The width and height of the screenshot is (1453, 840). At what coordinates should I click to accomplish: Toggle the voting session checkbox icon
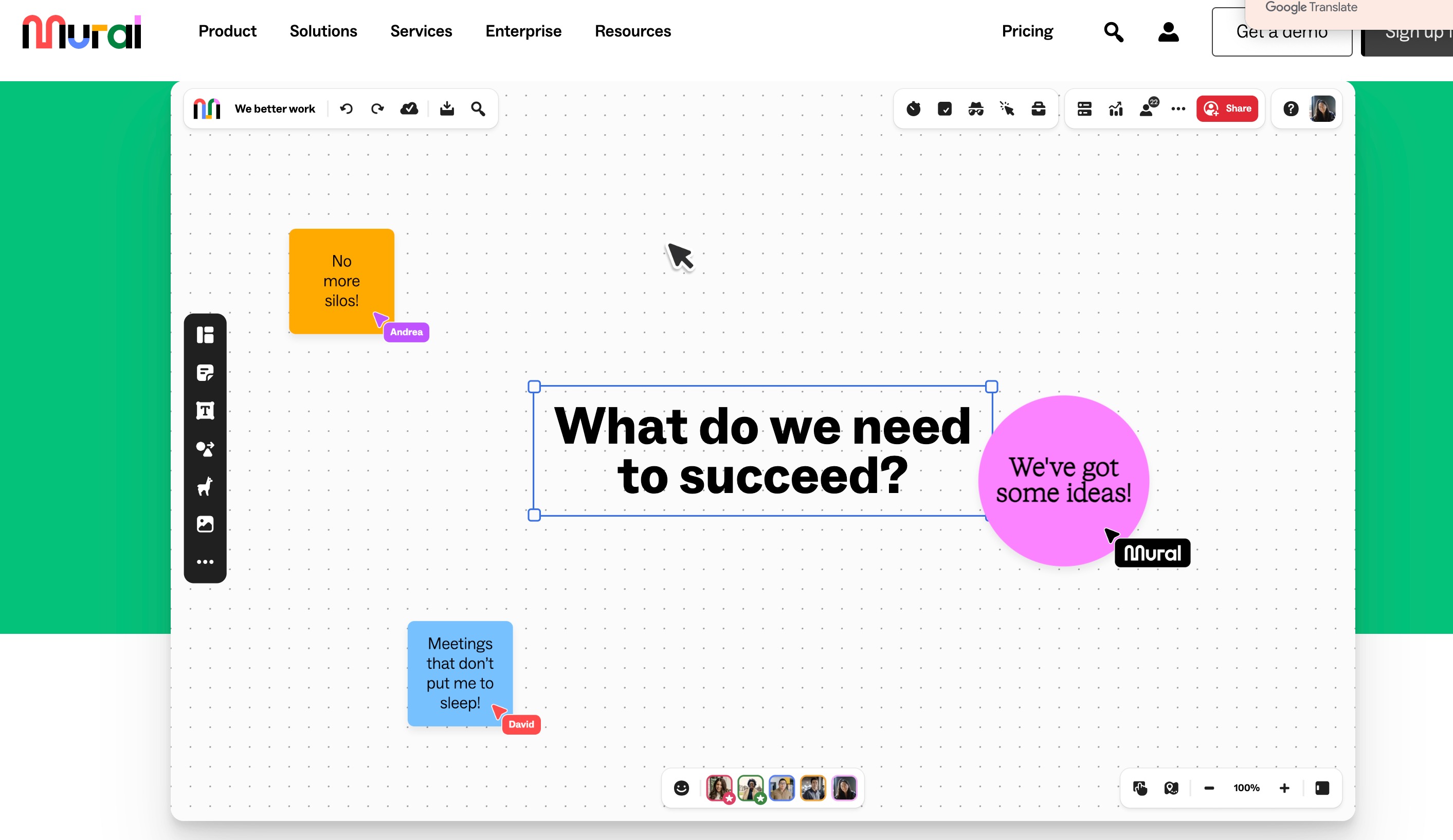tap(945, 108)
